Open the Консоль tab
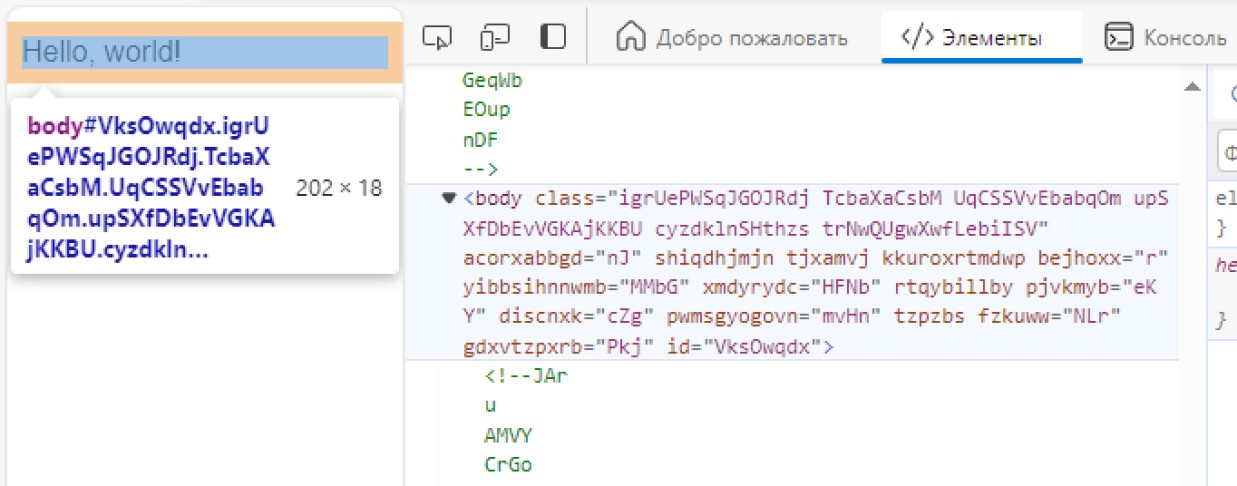Viewport: 1237px width, 486px height. point(1185,38)
